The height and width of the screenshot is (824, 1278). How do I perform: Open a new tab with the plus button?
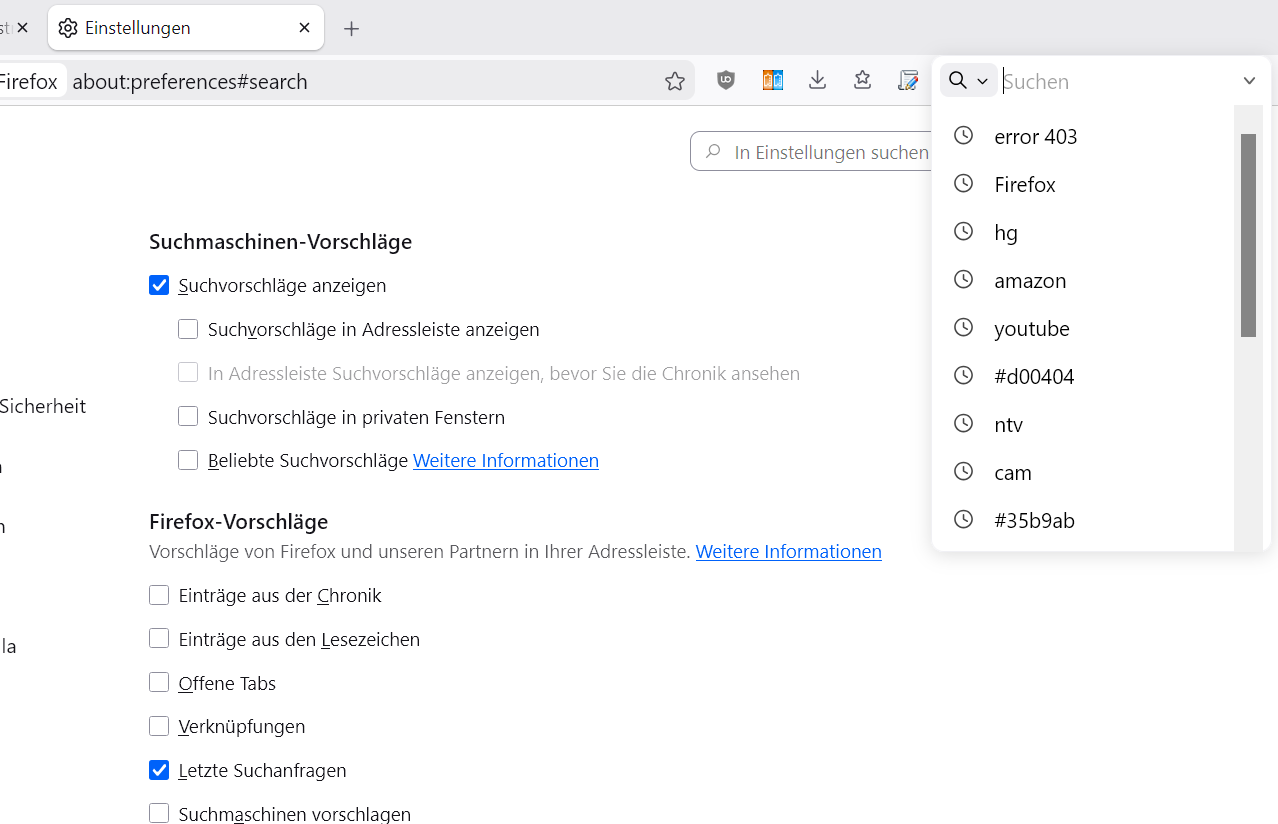tap(351, 29)
